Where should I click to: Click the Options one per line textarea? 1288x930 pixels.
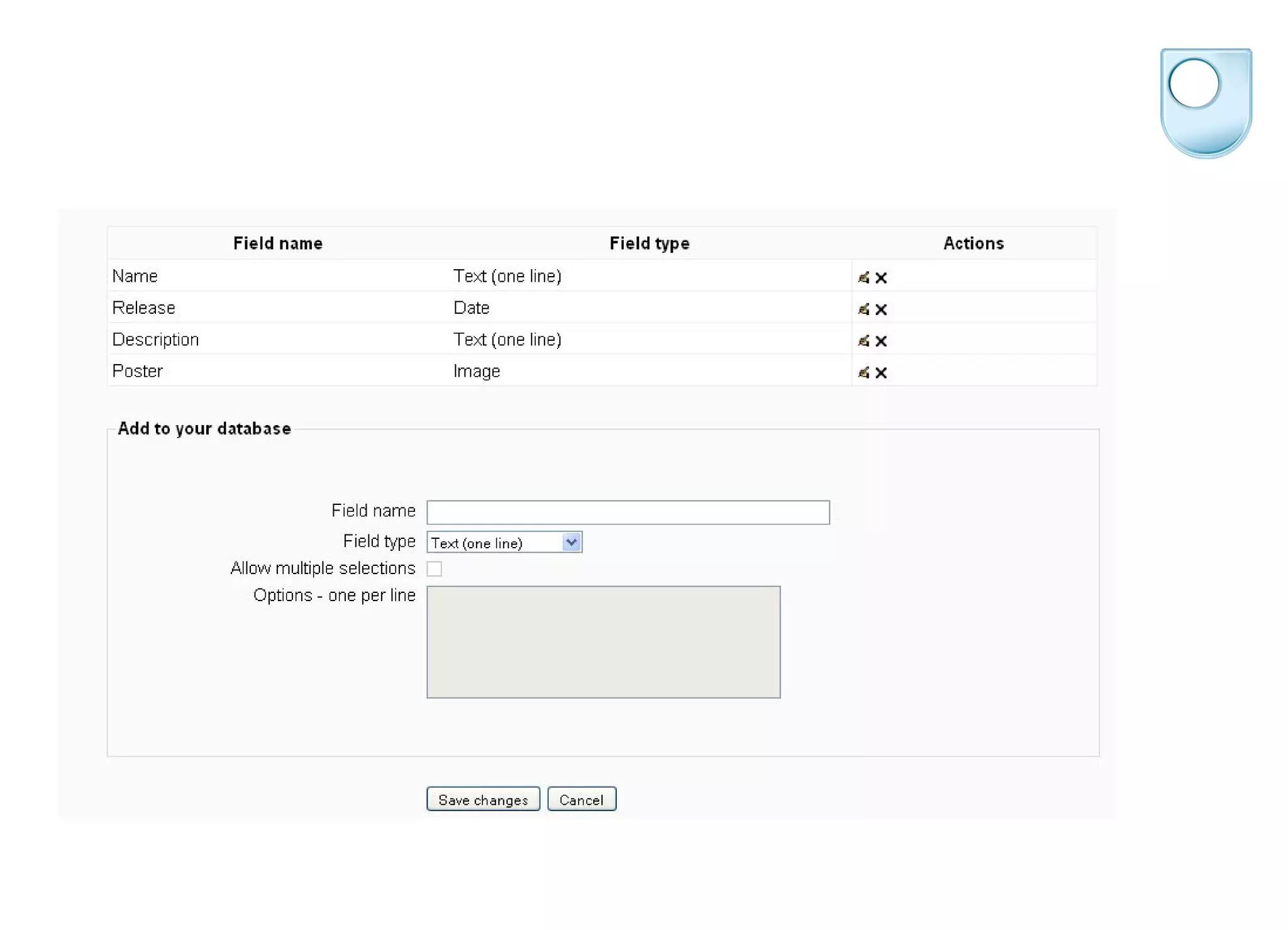pos(603,641)
